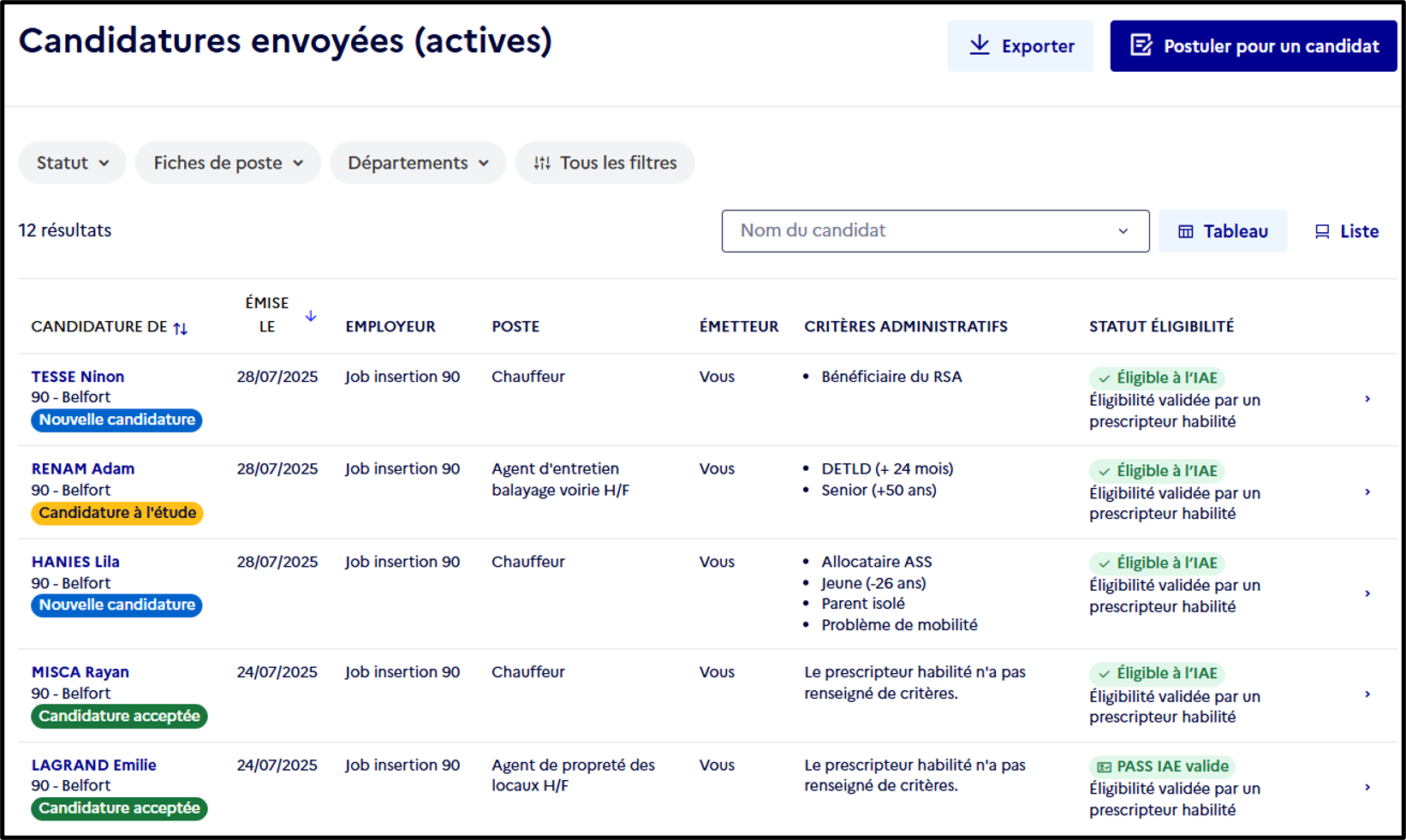Viewport: 1406px width, 840px height.
Task: Click Éligible à l'IAE badge for MISCA Rayan
Action: (x=1157, y=674)
